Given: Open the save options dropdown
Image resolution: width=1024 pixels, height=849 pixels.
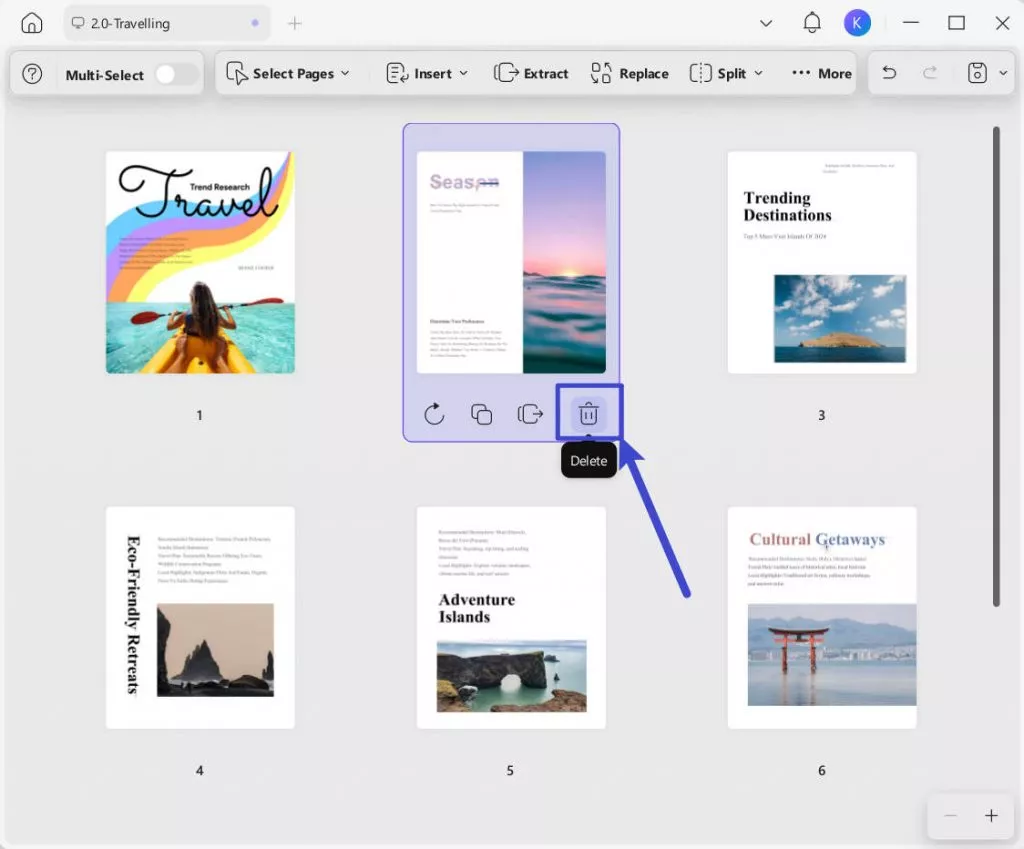Looking at the screenshot, I should coord(987,73).
